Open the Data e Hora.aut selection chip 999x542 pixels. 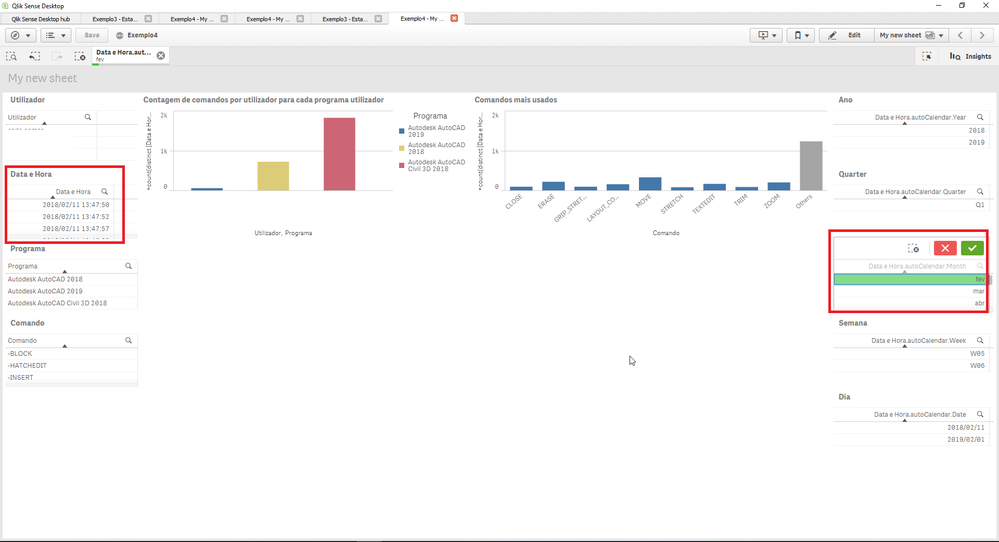tap(124, 56)
